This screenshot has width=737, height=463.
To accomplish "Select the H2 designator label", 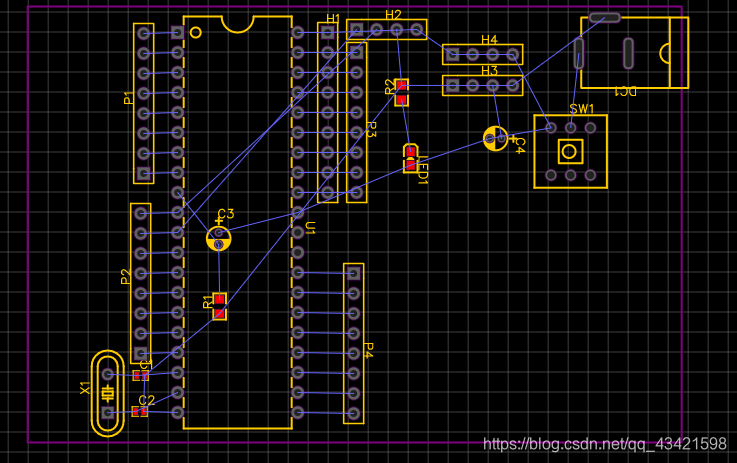I will pos(393,15).
